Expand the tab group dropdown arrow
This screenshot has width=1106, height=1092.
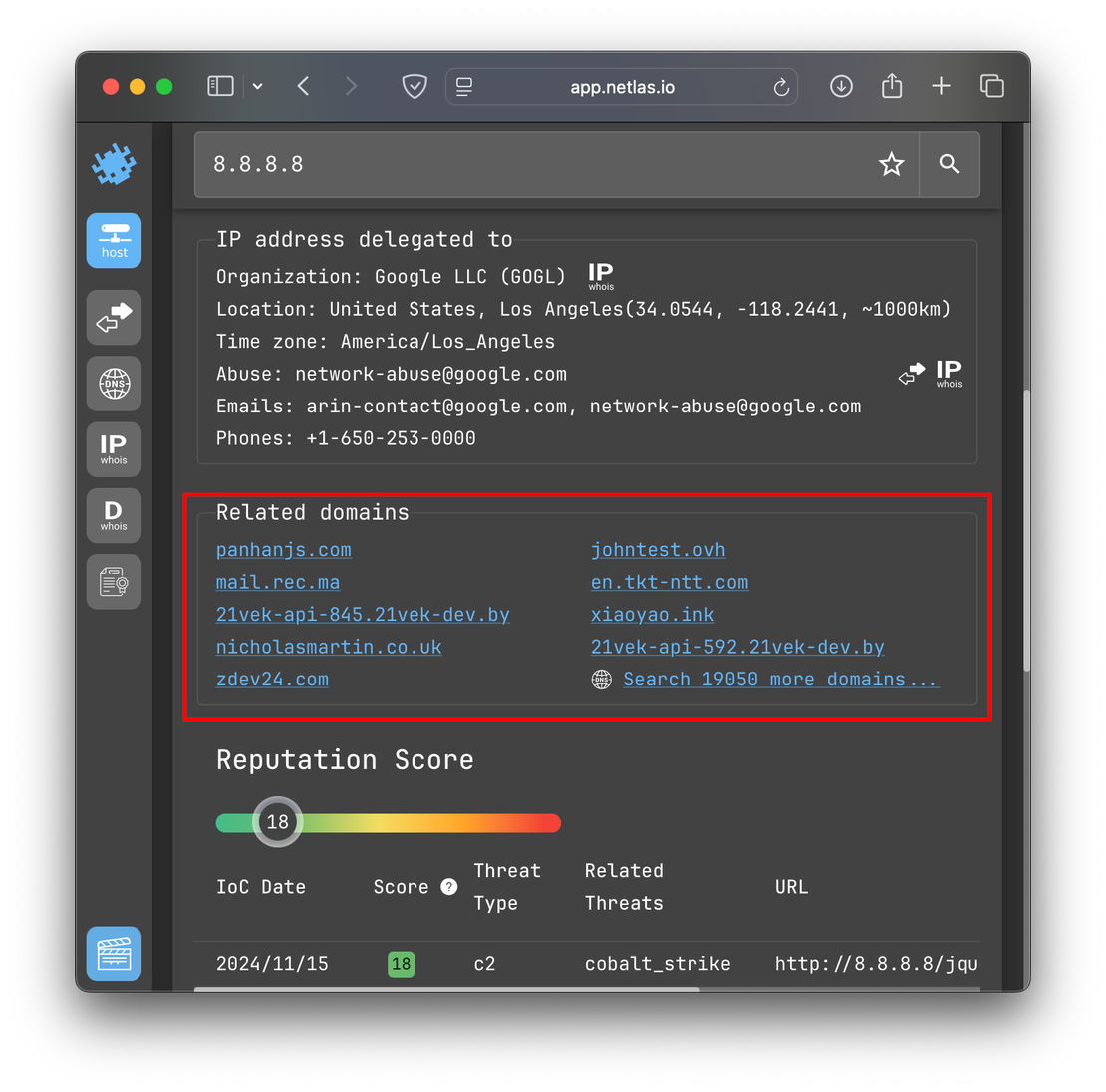pos(257,87)
